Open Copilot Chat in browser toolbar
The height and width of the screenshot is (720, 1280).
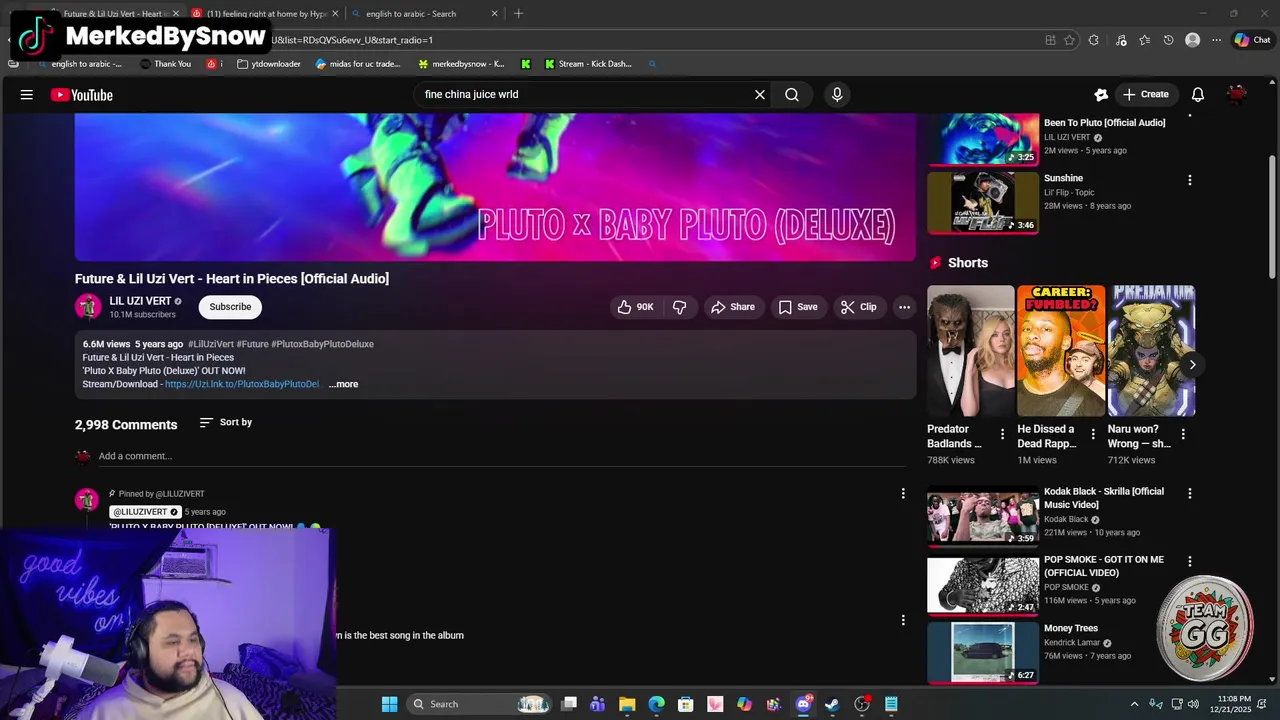tap(1252, 40)
